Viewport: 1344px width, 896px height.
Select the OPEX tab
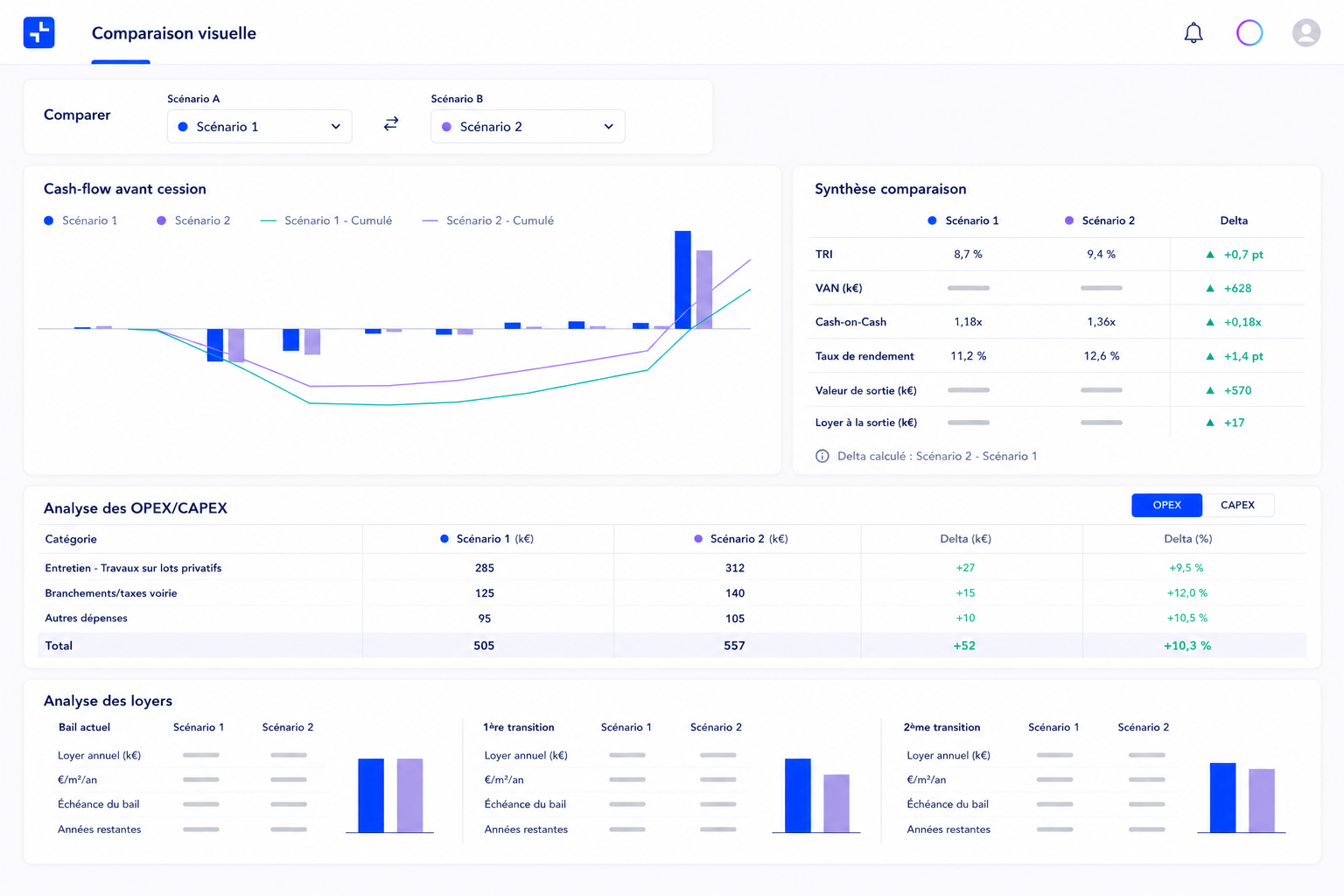click(x=1166, y=505)
